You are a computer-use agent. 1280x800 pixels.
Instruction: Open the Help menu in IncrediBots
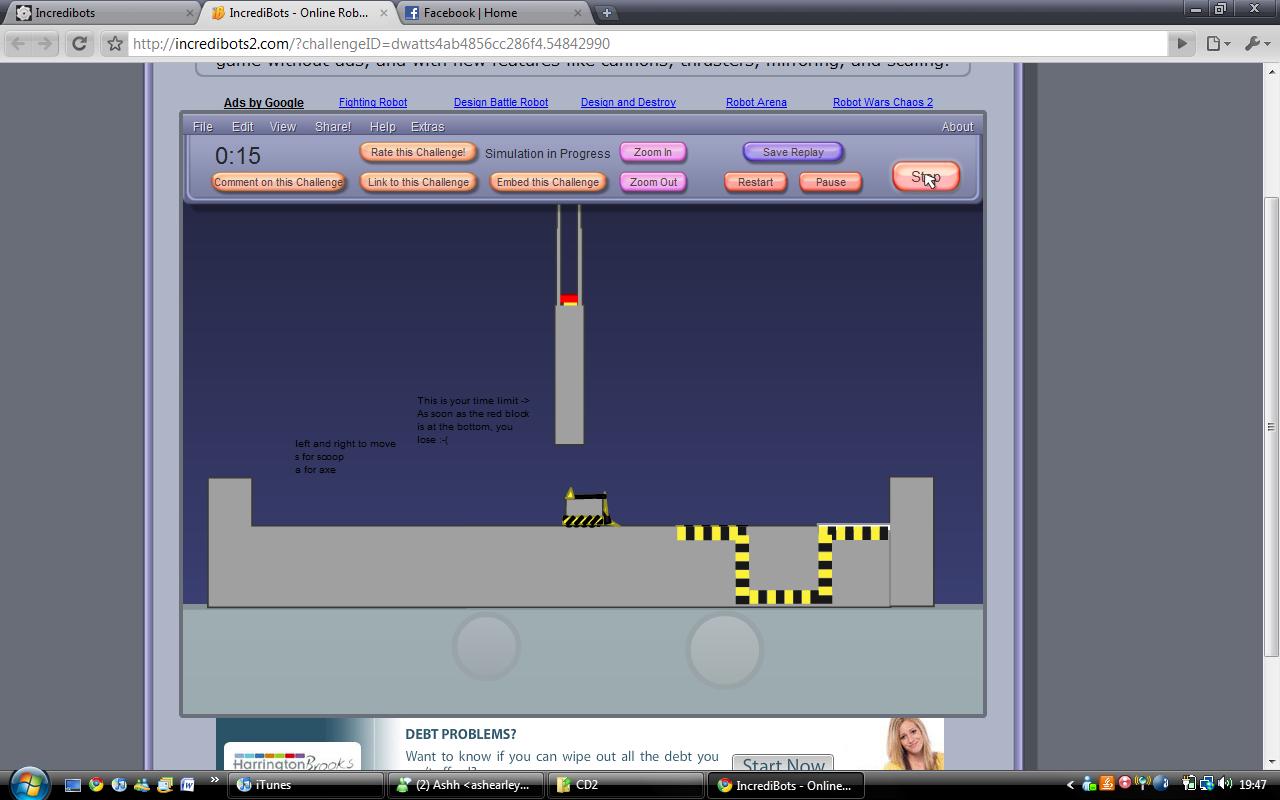point(382,127)
